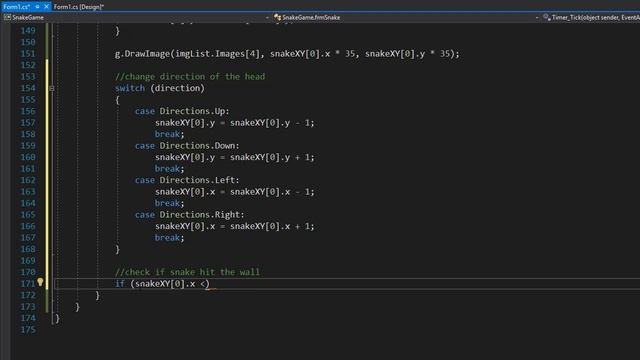This screenshot has height=360, width=640.
Task: Pin the Form1.cs* tab
Action: pyautogui.click(x=37, y=7)
